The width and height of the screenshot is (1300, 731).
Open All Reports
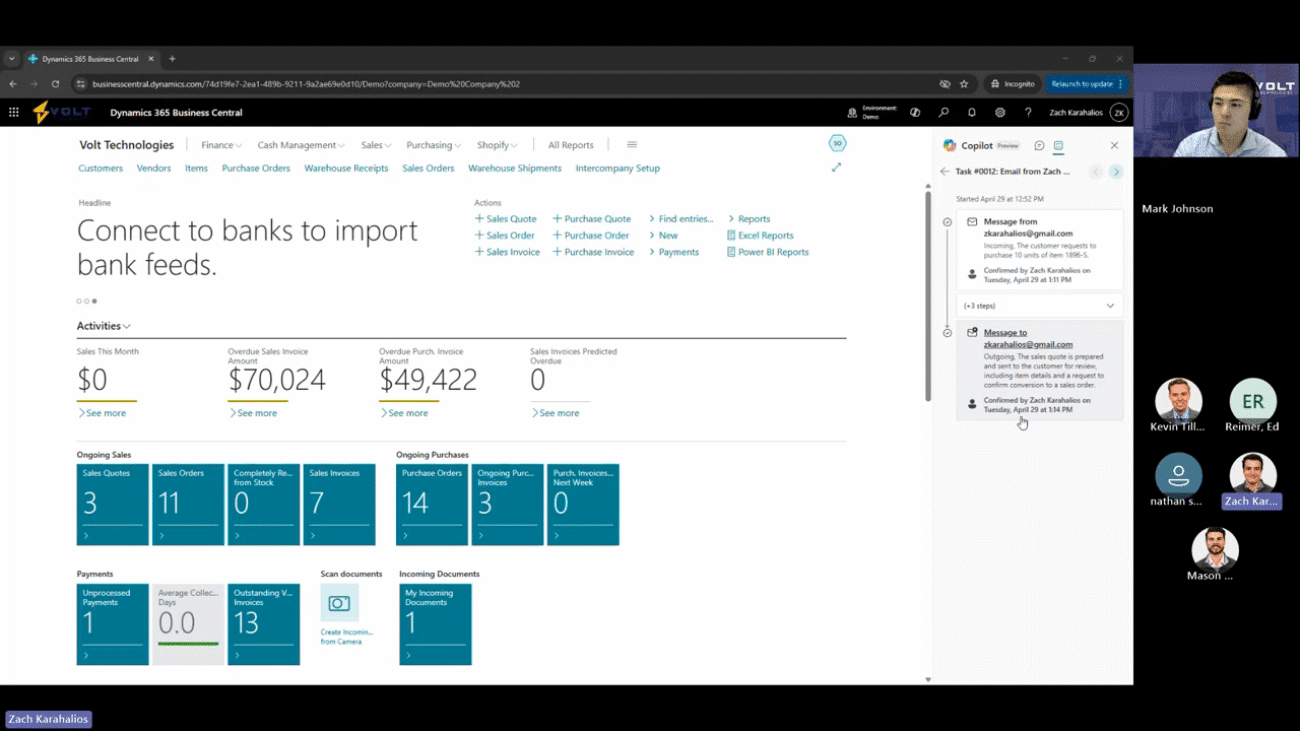click(570, 145)
